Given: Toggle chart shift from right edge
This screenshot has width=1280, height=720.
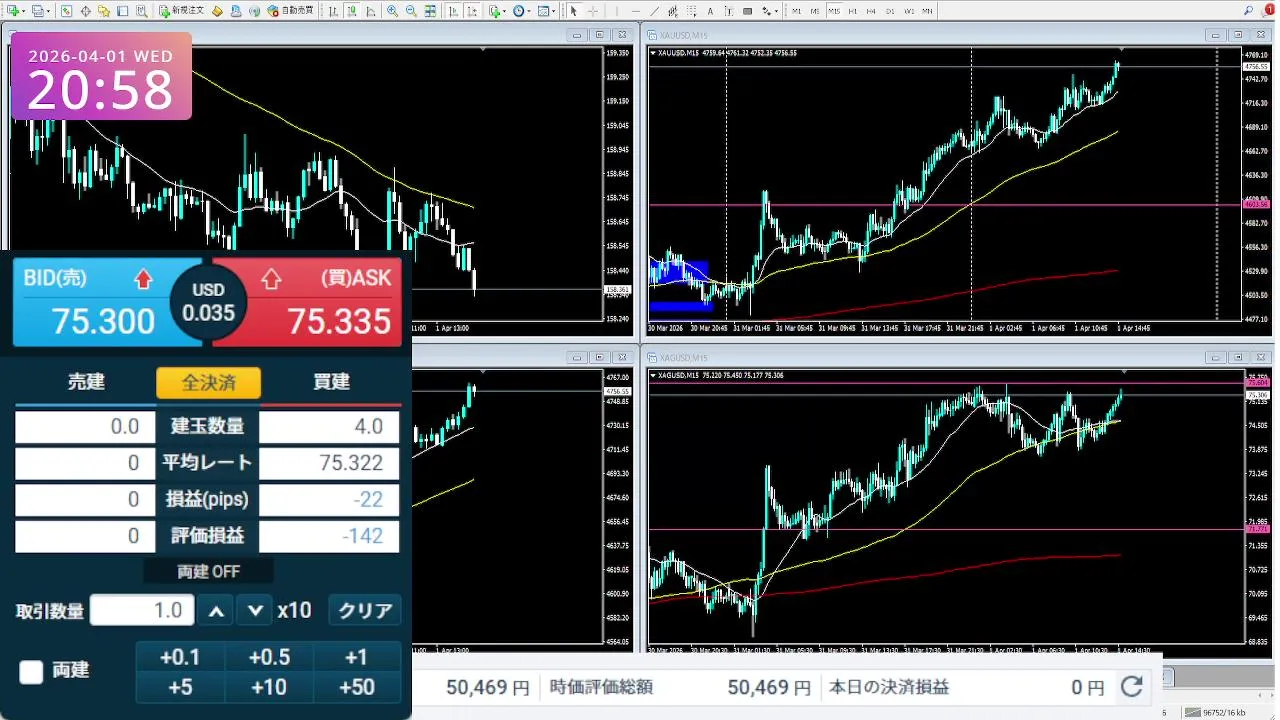Looking at the screenshot, I should click(x=471, y=10).
